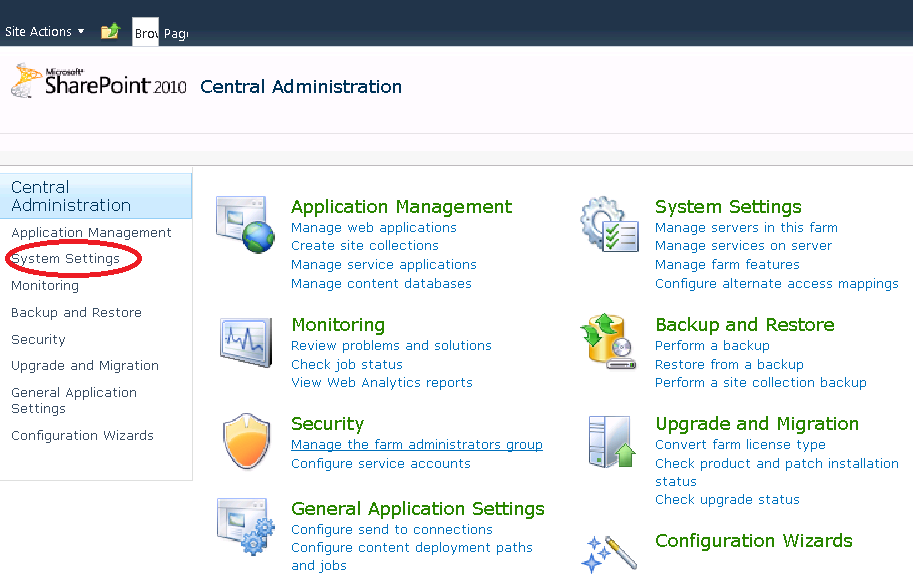
Task: Click the Application Management globe icon
Action: pyautogui.click(x=245, y=224)
